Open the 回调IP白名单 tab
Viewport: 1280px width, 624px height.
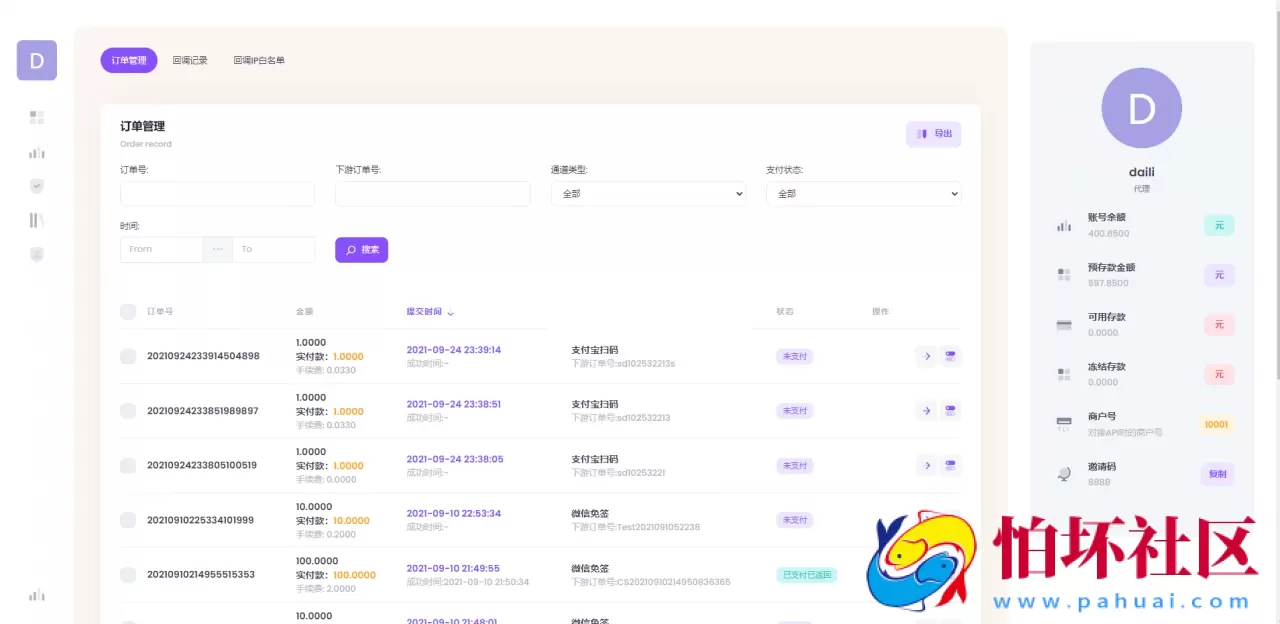259,60
